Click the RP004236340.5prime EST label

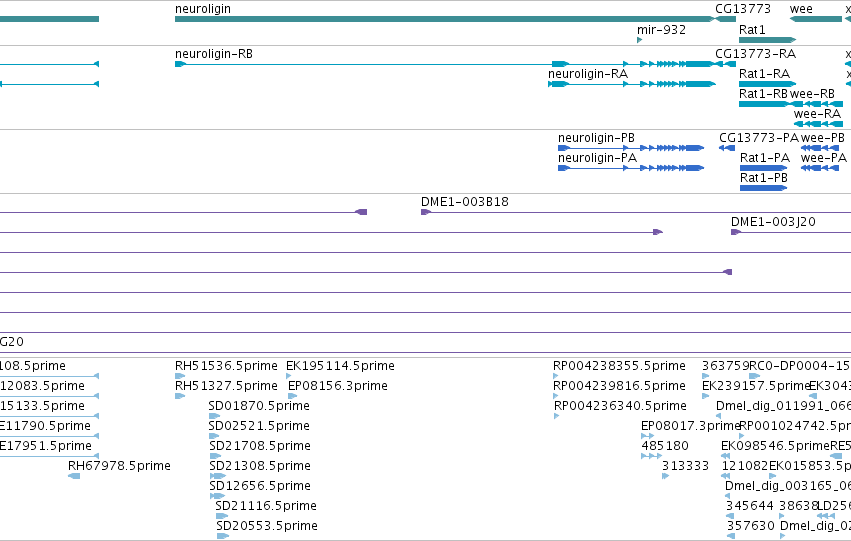(x=620, y=406)
